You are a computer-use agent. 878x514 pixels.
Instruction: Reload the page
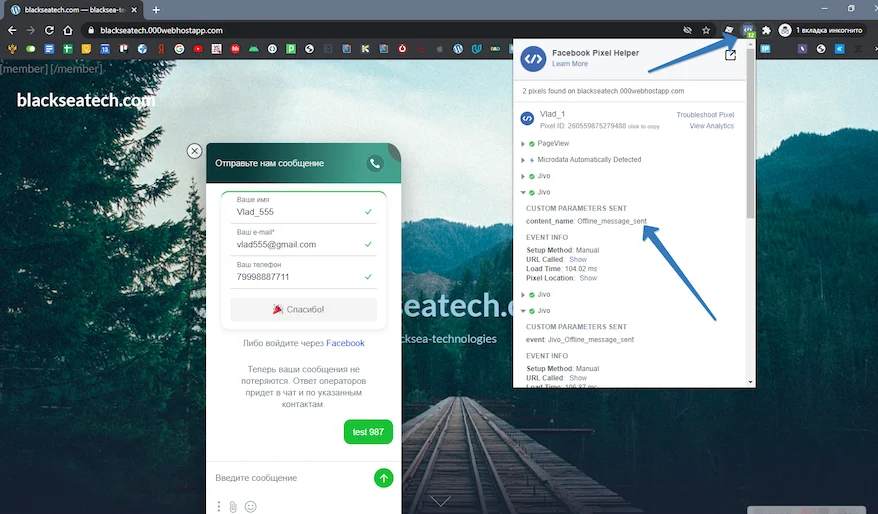(x=49, y=30)
